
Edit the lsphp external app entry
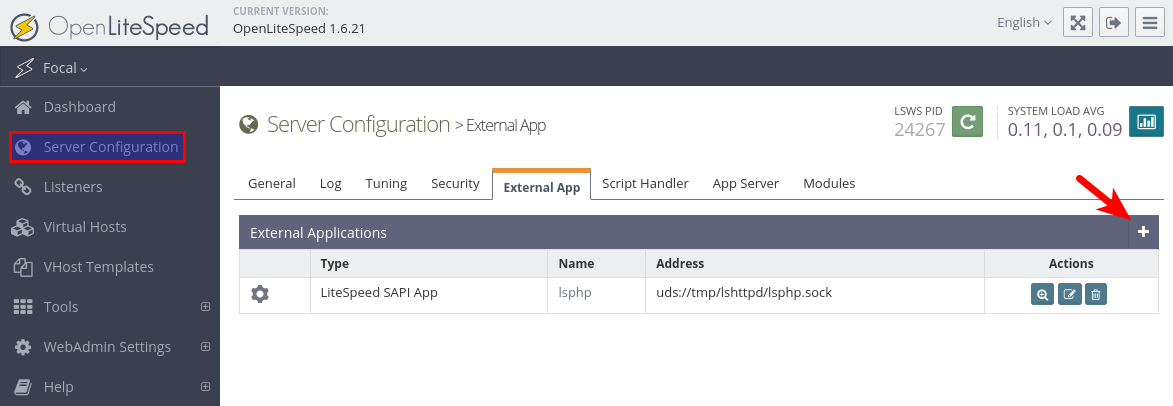point(1069,294)
